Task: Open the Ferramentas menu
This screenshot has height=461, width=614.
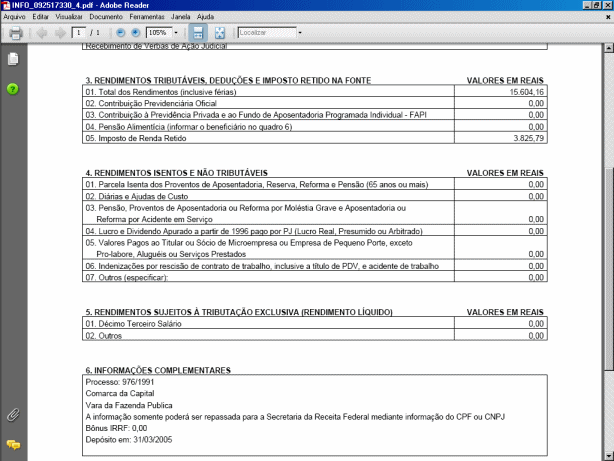Action: (147, 17)
